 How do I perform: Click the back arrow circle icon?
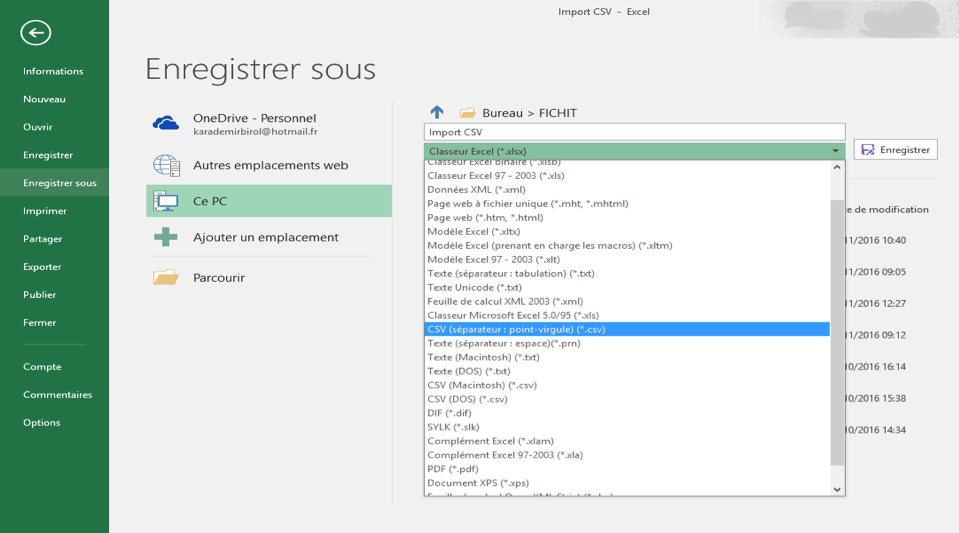click(35, 33)
